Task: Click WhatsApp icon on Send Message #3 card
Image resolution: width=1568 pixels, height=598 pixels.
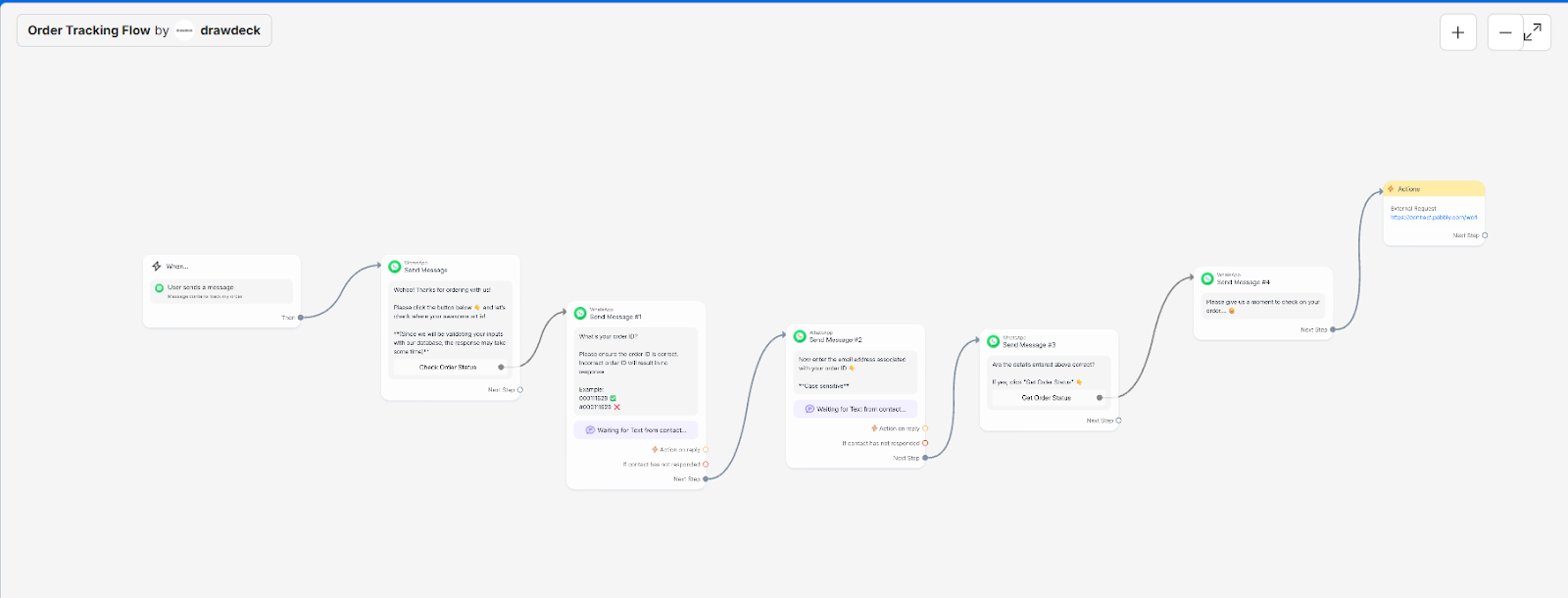Action: coord(993,341)
